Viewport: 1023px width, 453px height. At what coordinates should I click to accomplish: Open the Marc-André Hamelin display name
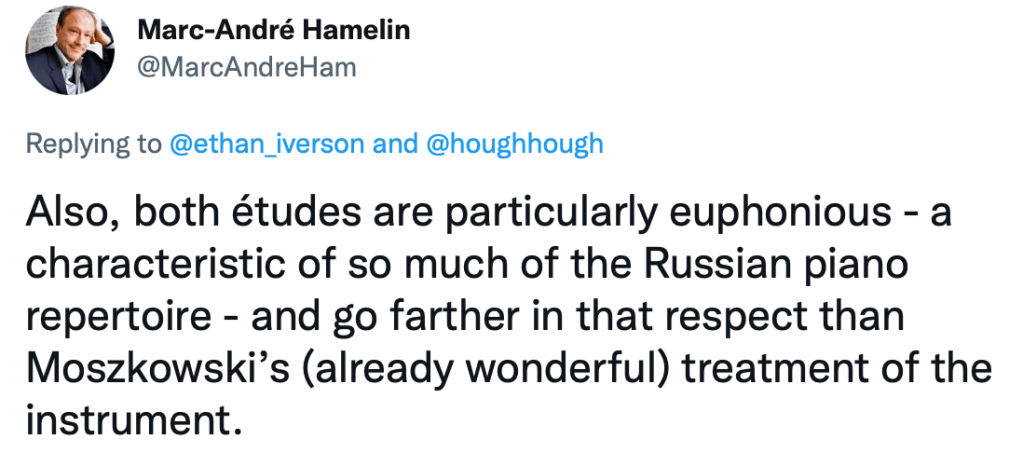[273, 30]
